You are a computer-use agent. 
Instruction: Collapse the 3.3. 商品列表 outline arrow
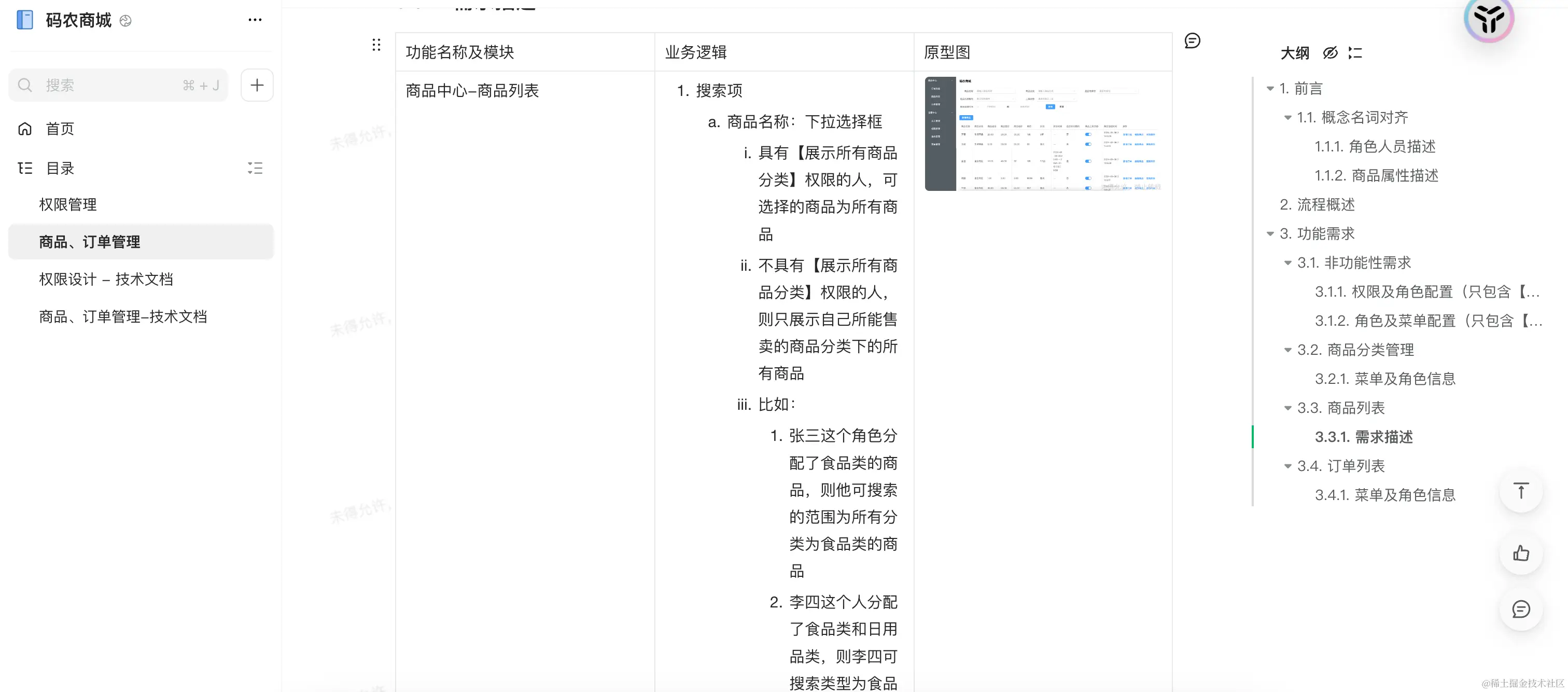click(x=1287, y=408)
